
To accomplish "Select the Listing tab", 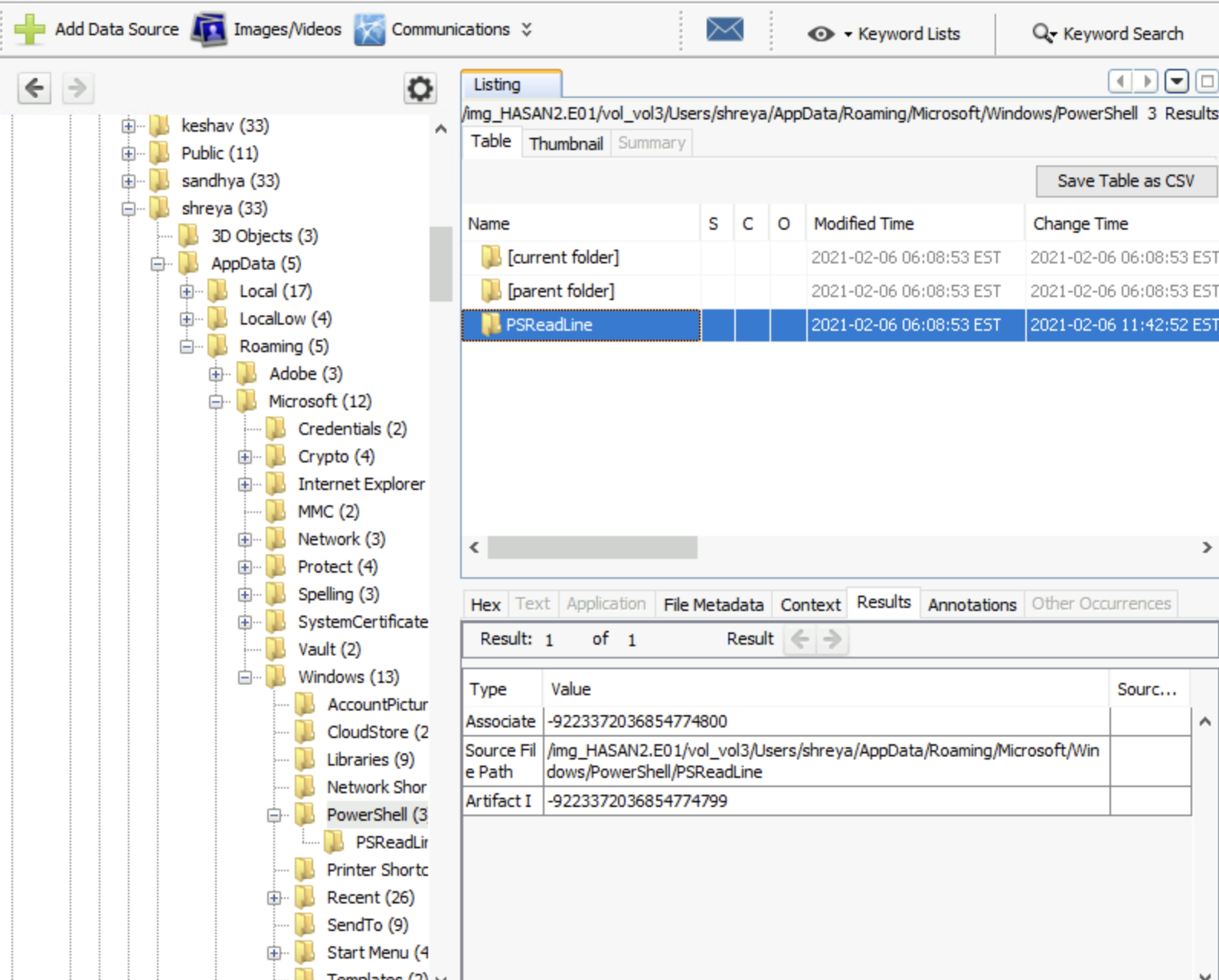I will (511, 84).
